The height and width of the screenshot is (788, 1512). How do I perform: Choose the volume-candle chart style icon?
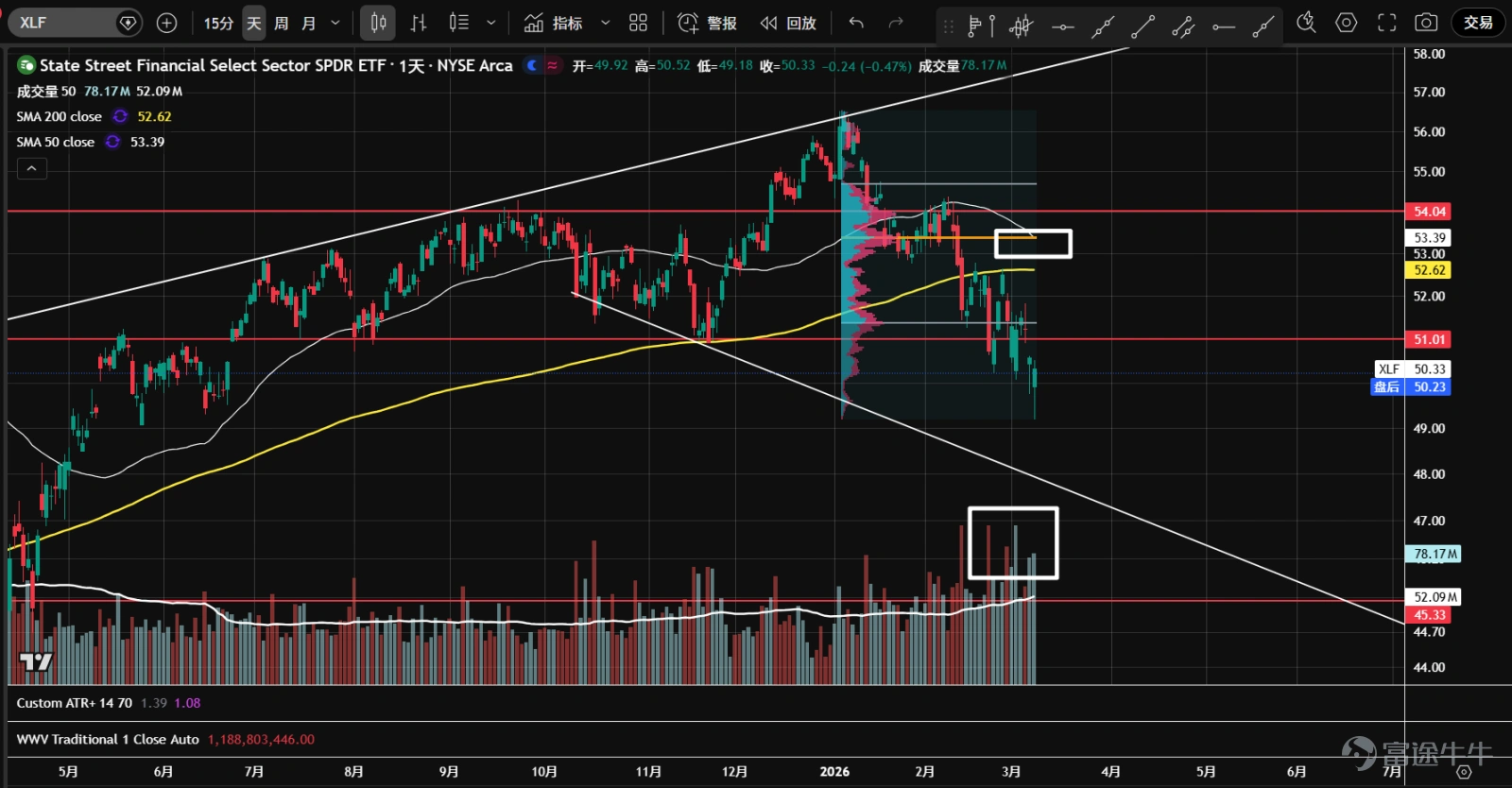pyautogui.click(x=458, y=23)
